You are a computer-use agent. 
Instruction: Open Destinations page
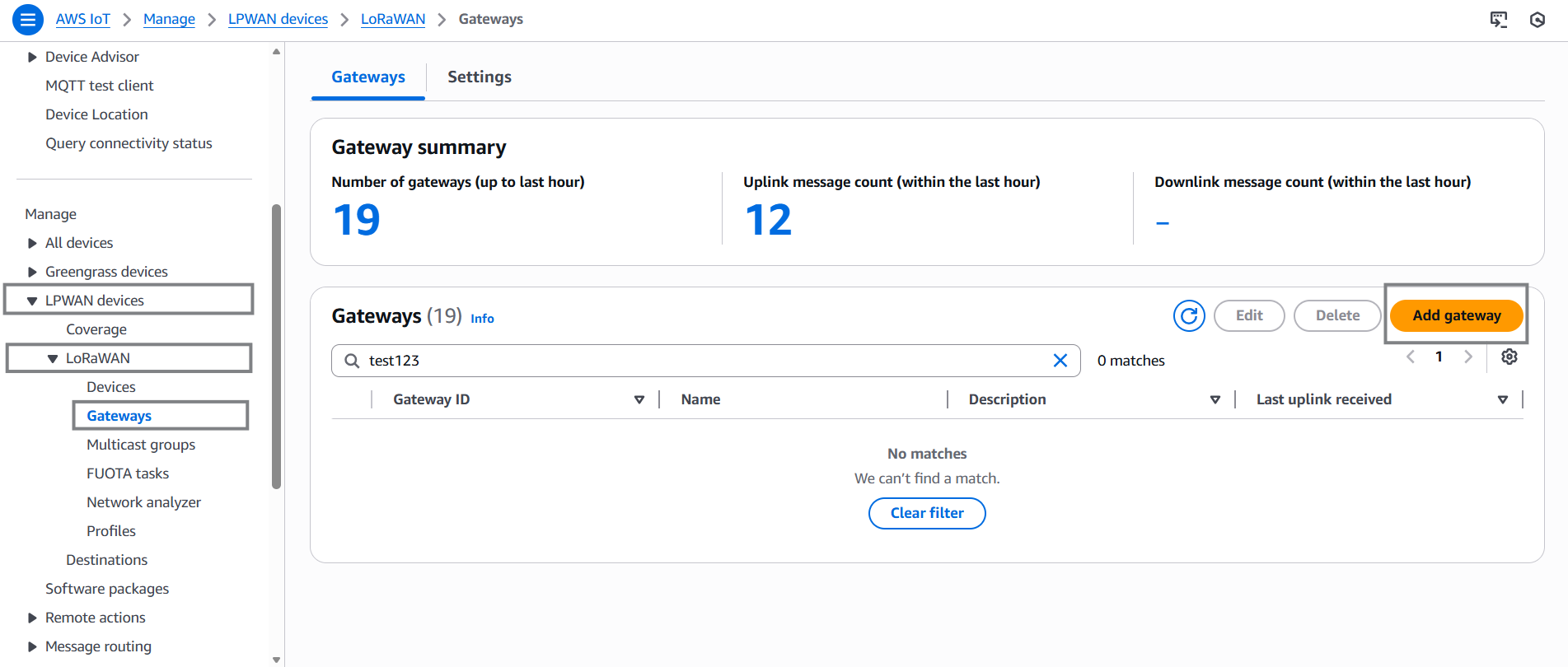pos(107,560)
